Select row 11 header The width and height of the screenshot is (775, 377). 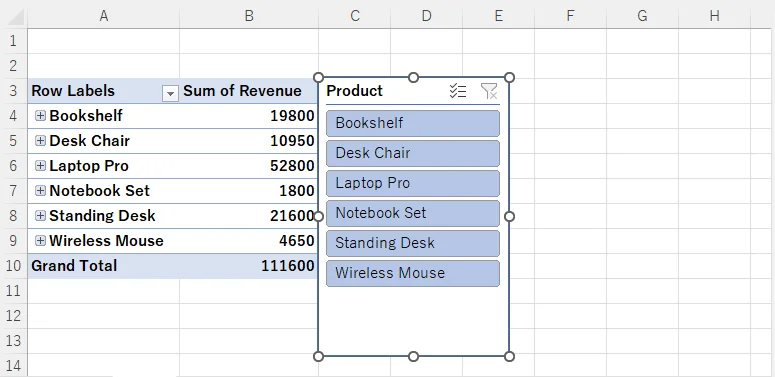(13, 291)
